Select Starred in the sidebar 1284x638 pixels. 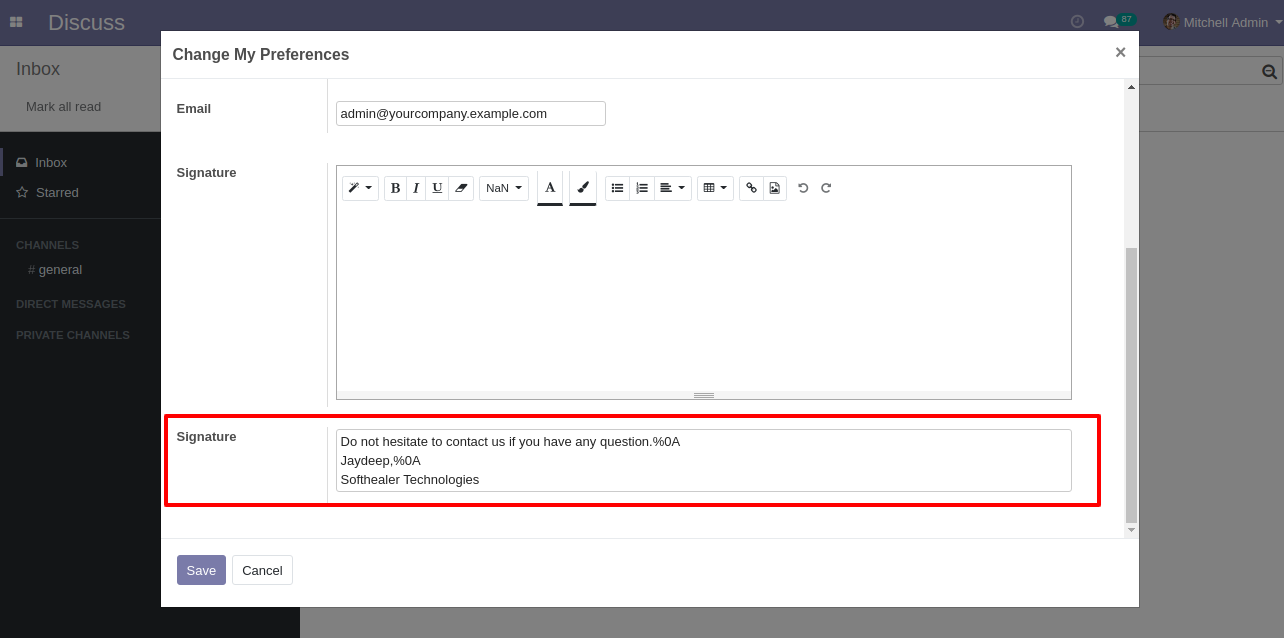tap(57, 192)
